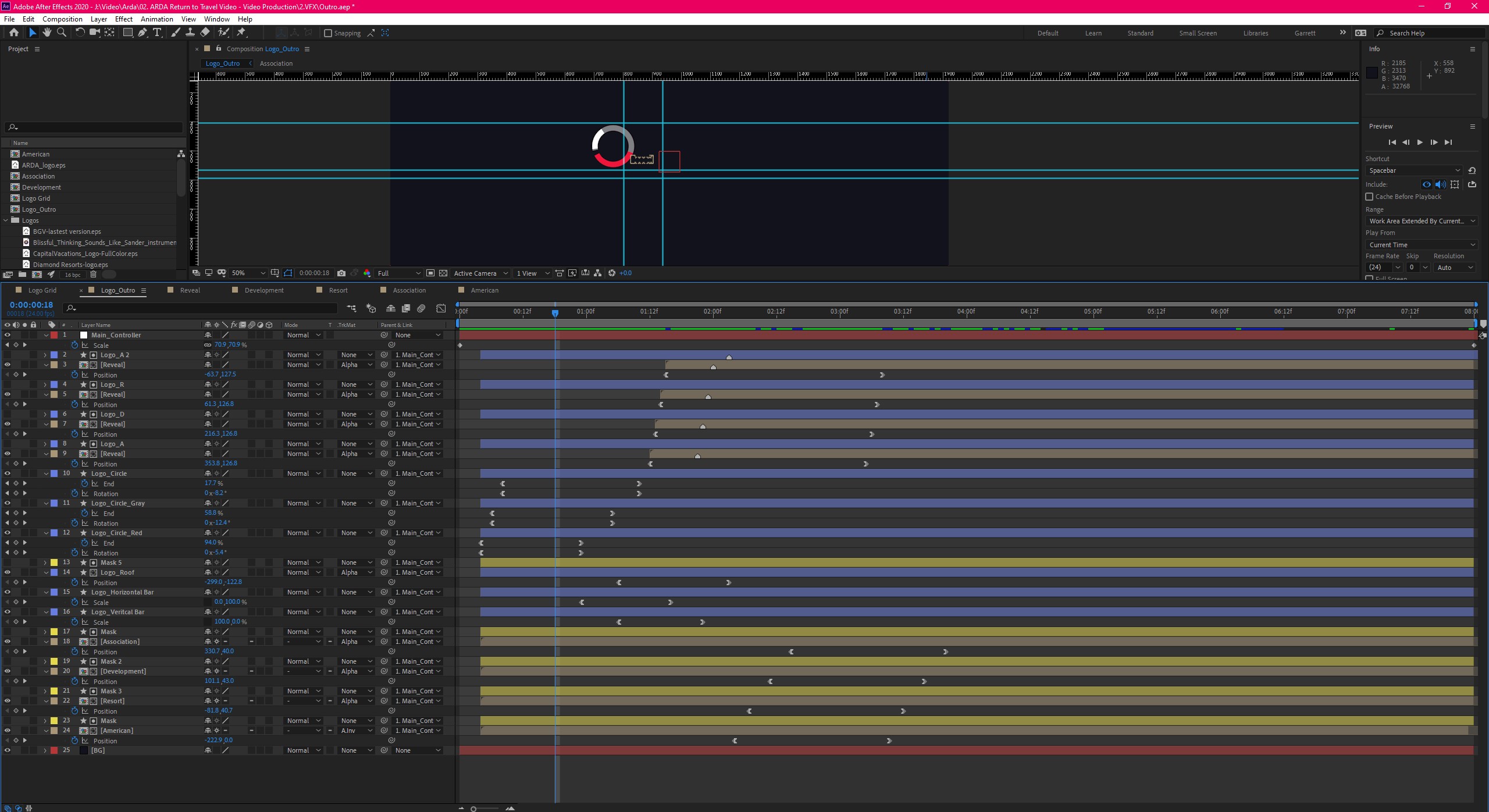The width and height of the screenshot is (1489, 812).
Task: Open the 1 View layout dropdown
Action: (x=533, y=273)
